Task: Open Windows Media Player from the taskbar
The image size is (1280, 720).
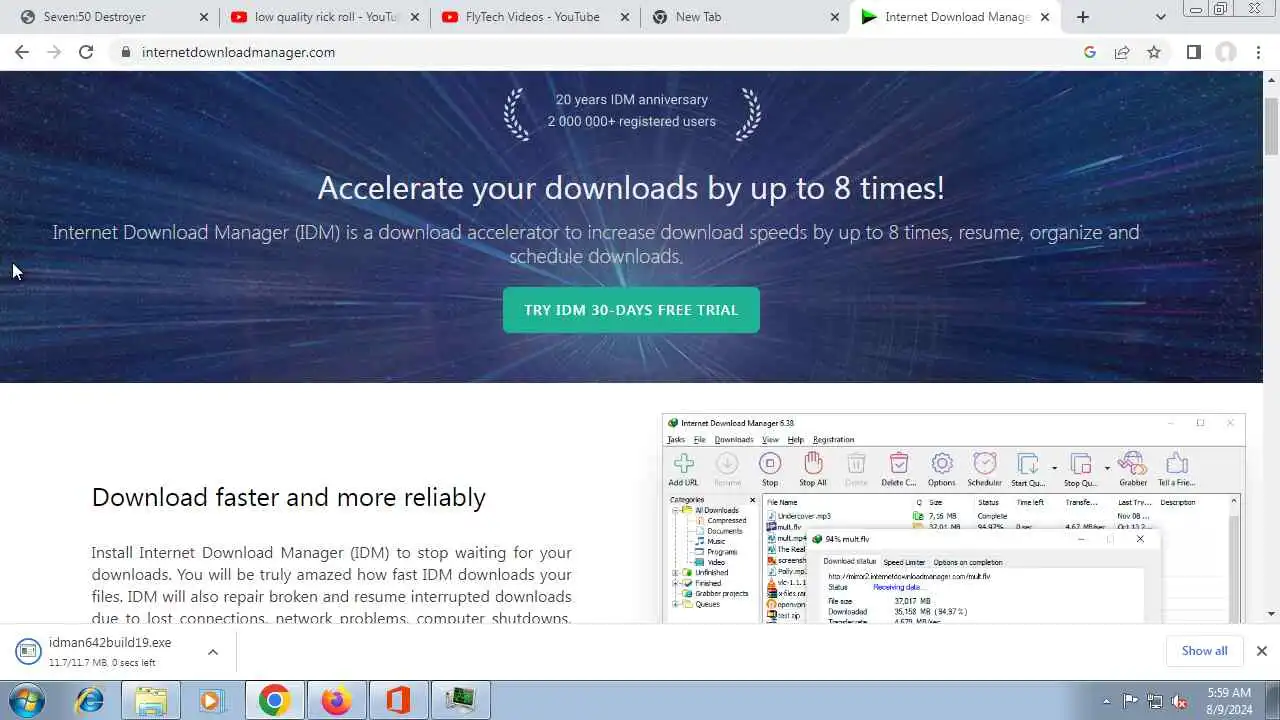Action: 212,700
